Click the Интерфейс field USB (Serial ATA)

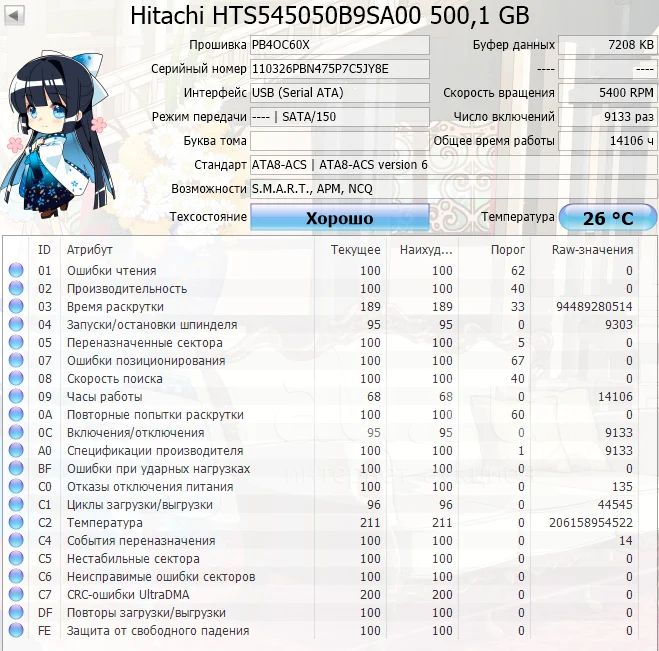340,93
